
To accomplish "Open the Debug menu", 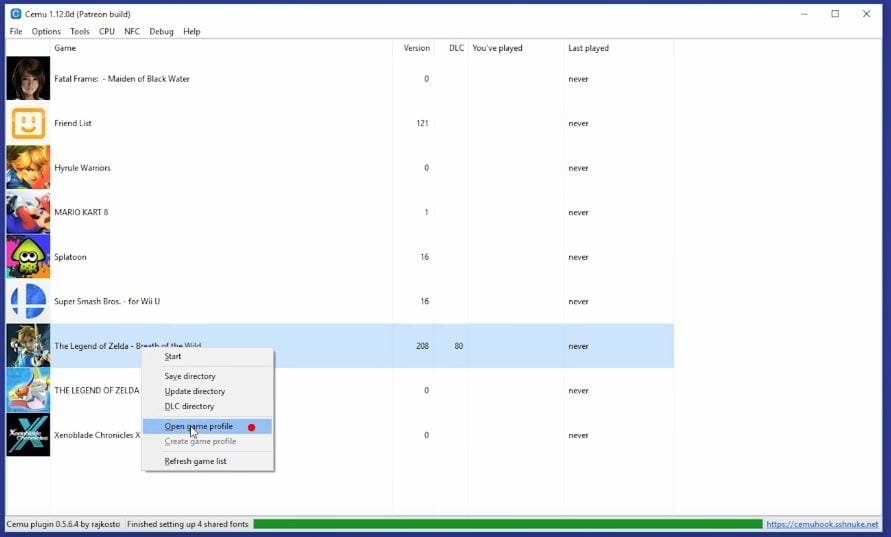I will pos(161,31).
